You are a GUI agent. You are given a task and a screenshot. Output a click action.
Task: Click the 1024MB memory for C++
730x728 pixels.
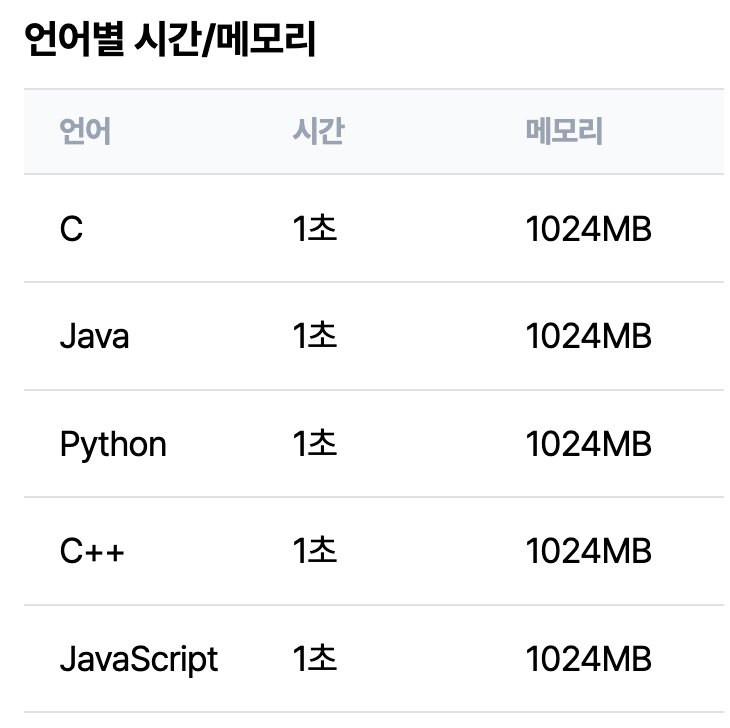(x=588, y=551)
